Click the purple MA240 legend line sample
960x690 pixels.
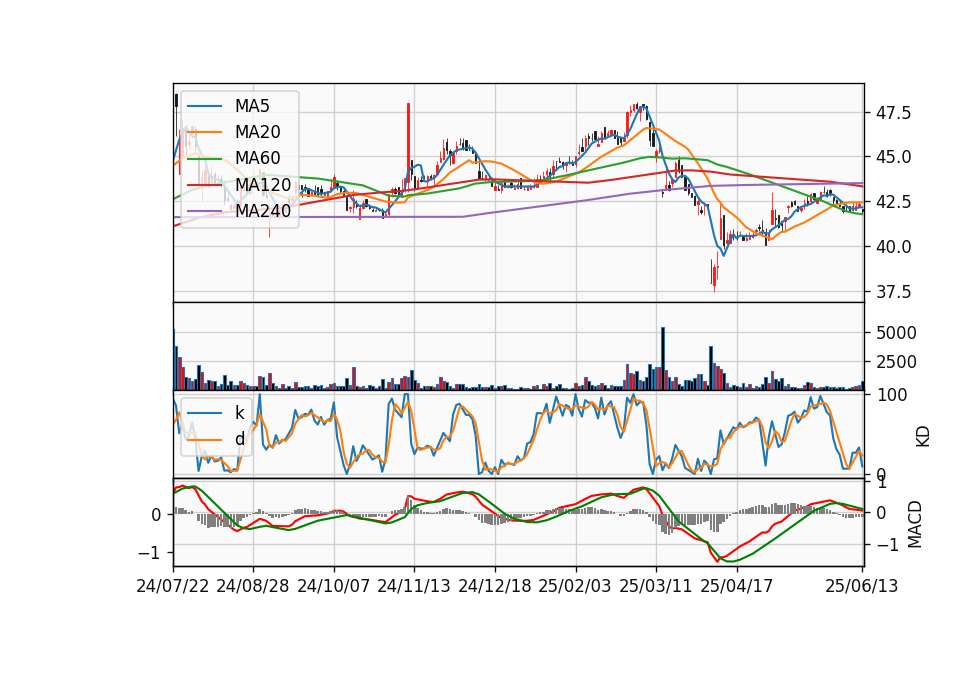(x=204, y=211)
